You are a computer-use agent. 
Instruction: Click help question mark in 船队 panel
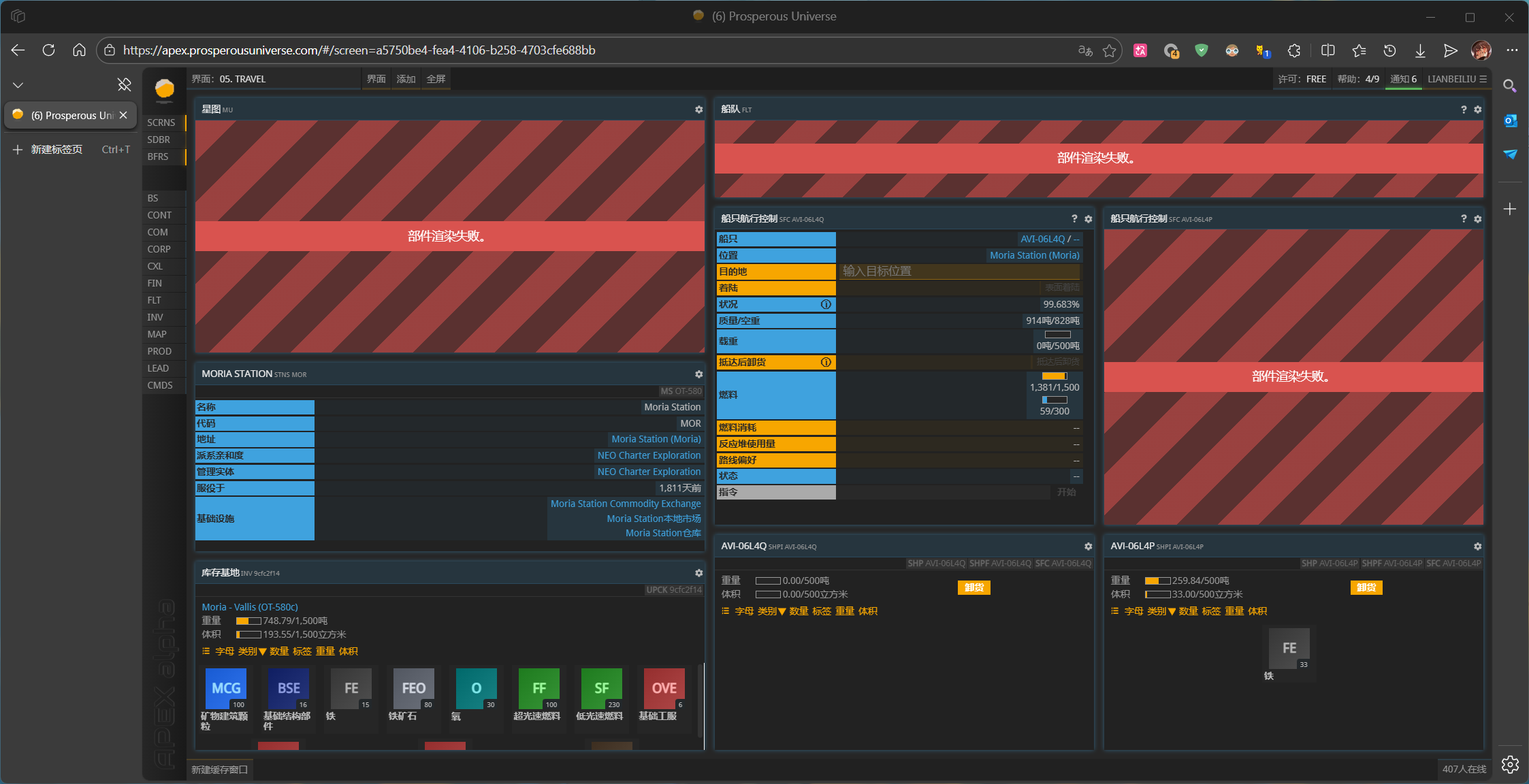pos(1464,110)
